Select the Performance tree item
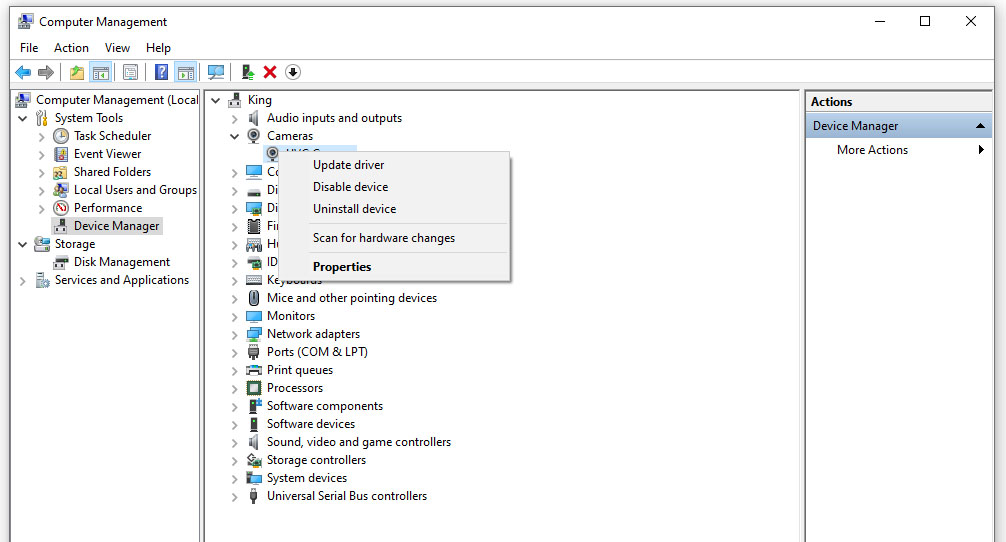Viewport: 1006px width, 542px height. (x=108, y=208)
